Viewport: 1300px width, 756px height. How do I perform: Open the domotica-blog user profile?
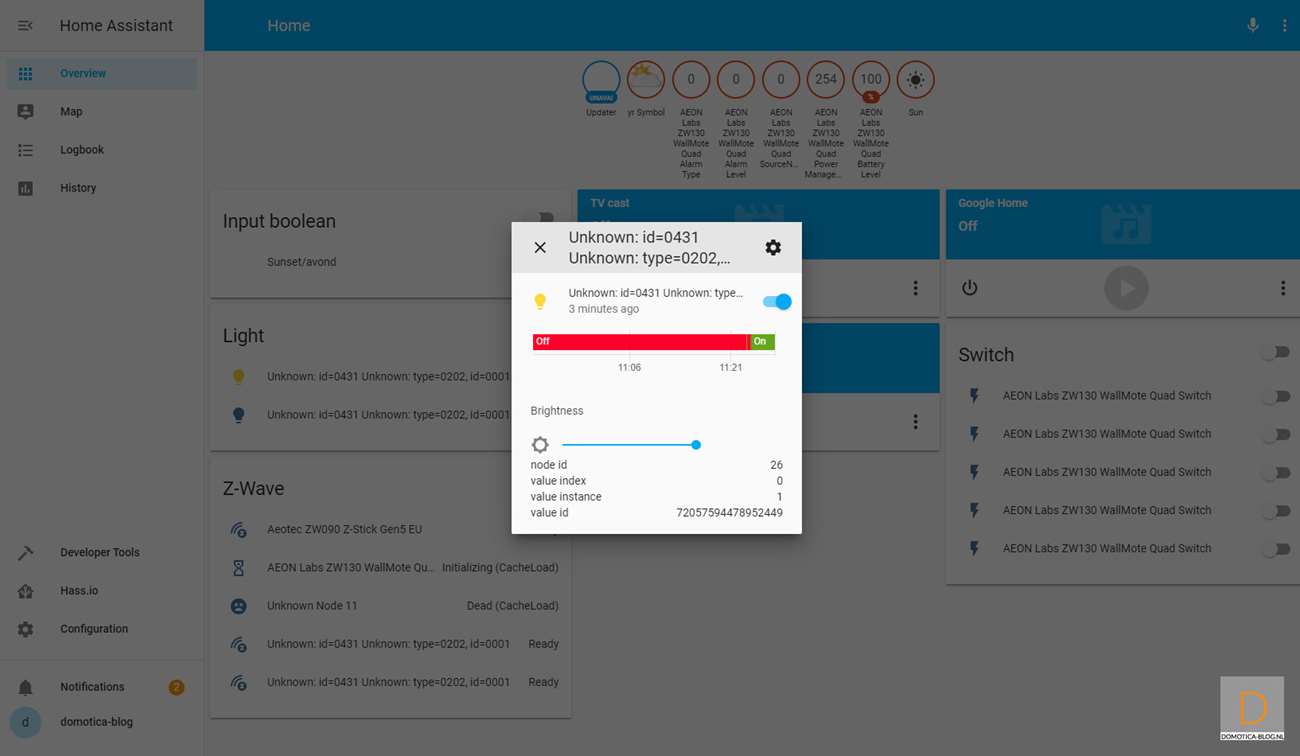[96, 722]
